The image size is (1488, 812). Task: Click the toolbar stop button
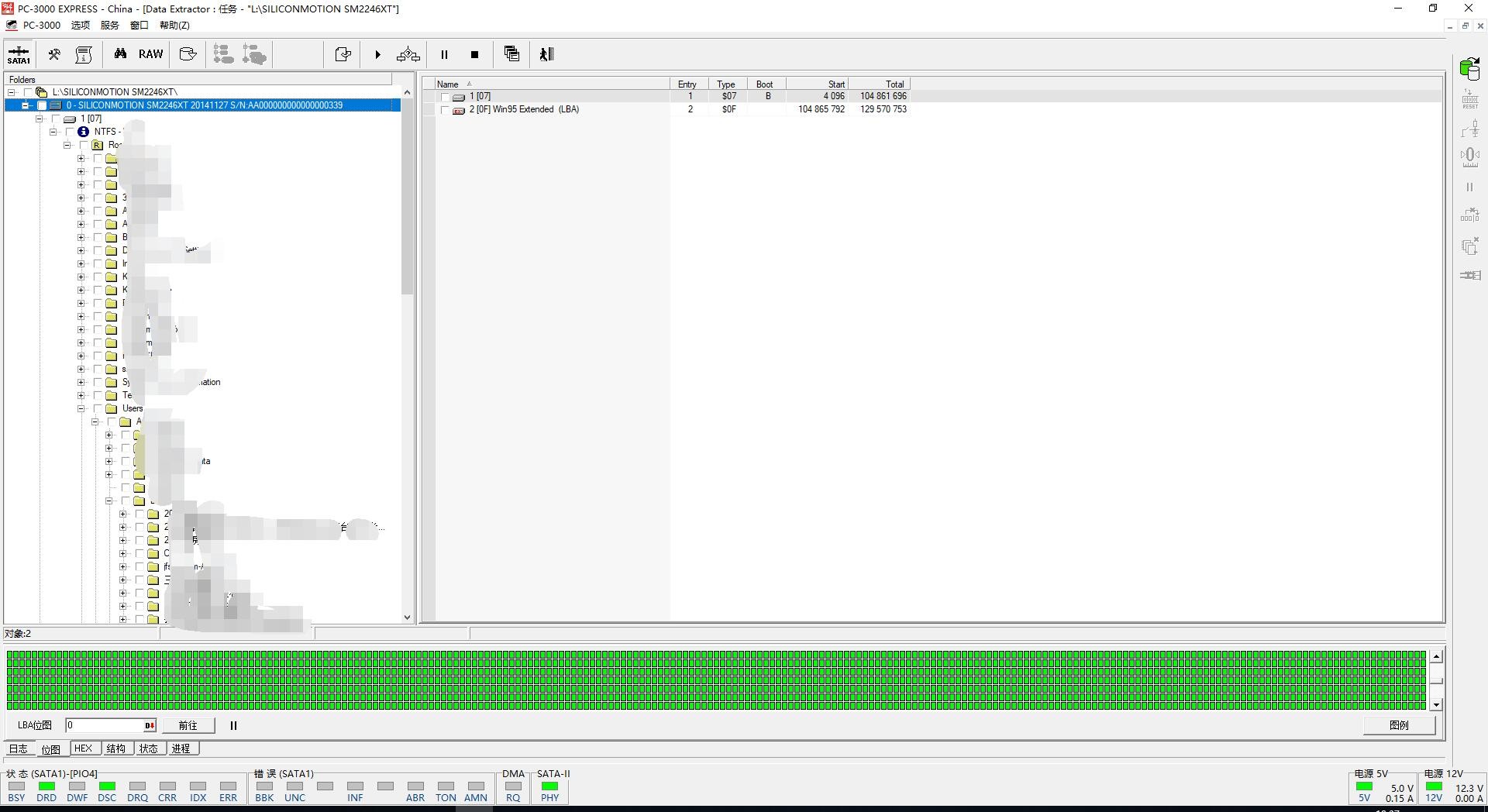pos(474,54)
